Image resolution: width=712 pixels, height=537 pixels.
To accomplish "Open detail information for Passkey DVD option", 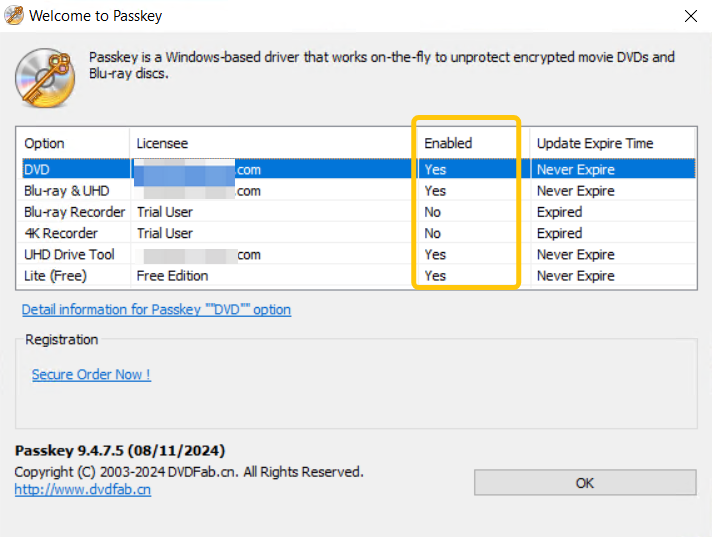I will [x=156, y=310].
